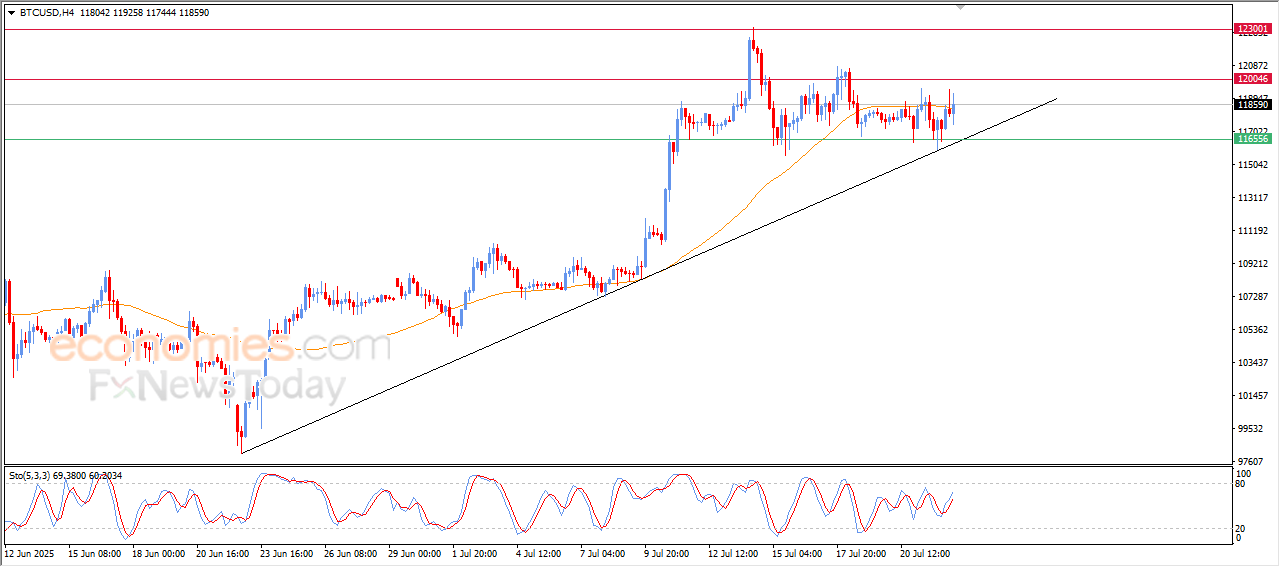Click the green 116556 price label
1280x567 pixels.
click(1253, 139)
